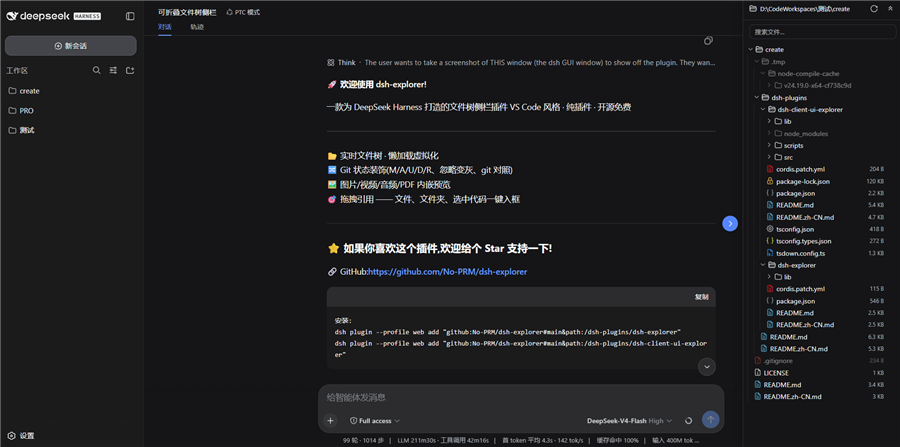Image resolution: width=900 pixels, height=447 pixels.
Task: Collapse the root create folder chevron
Action: pyautogui.click(x=750, y=49)
